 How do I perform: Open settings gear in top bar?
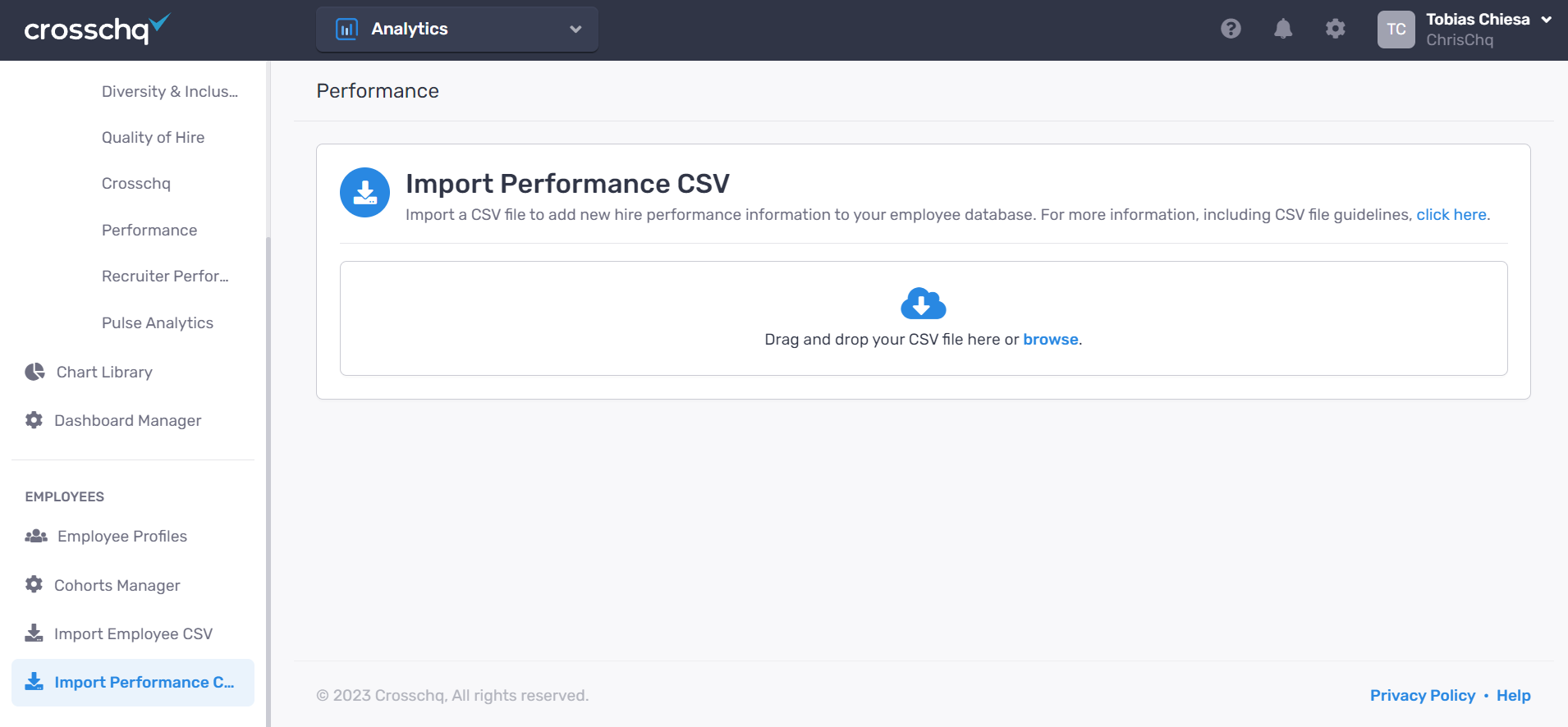click(x=1336, y=30)
